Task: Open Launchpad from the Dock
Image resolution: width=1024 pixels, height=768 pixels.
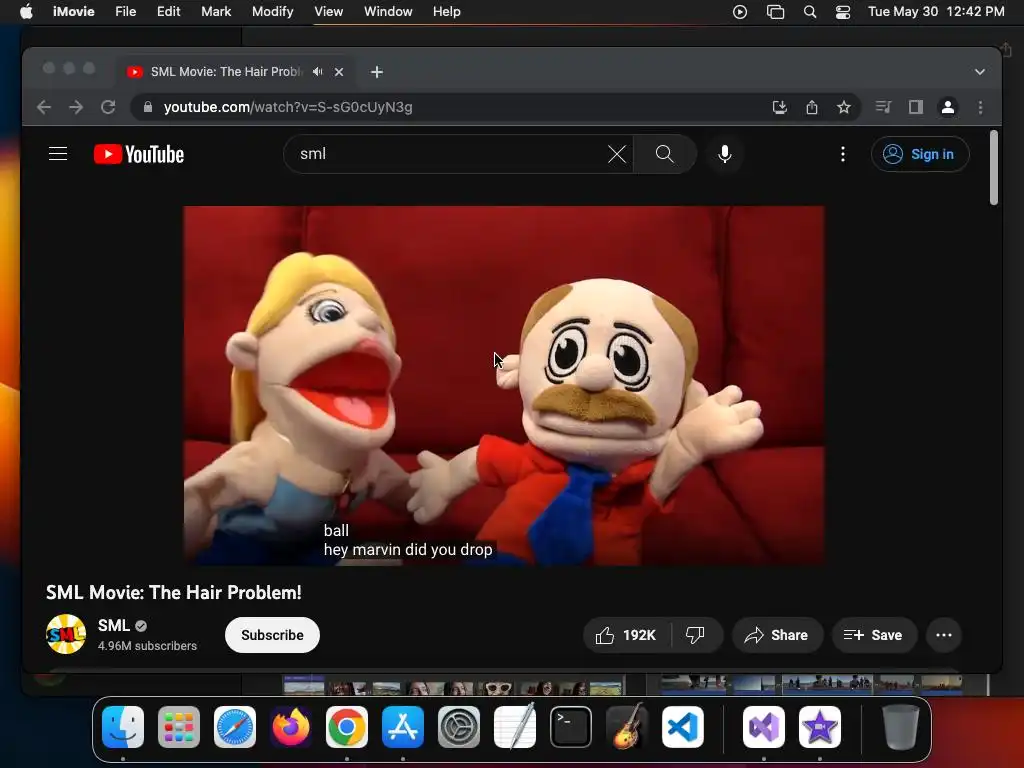Action: coord(179,727)
